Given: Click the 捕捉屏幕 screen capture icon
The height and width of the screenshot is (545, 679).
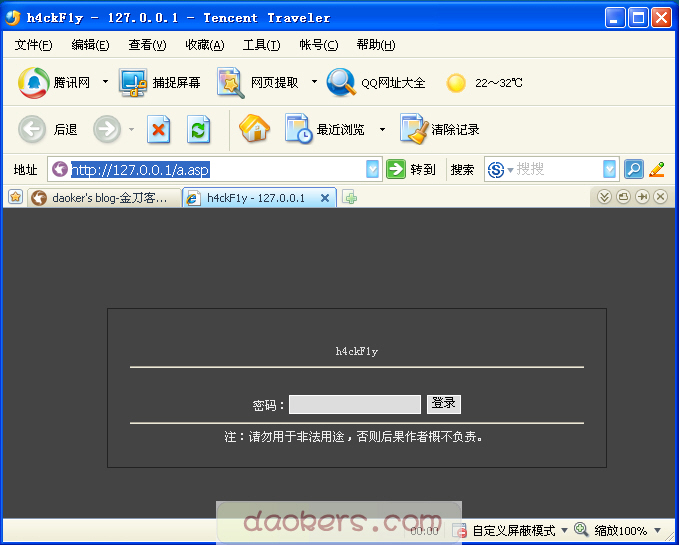Looking at the screenshot, I should pos(133,82).
